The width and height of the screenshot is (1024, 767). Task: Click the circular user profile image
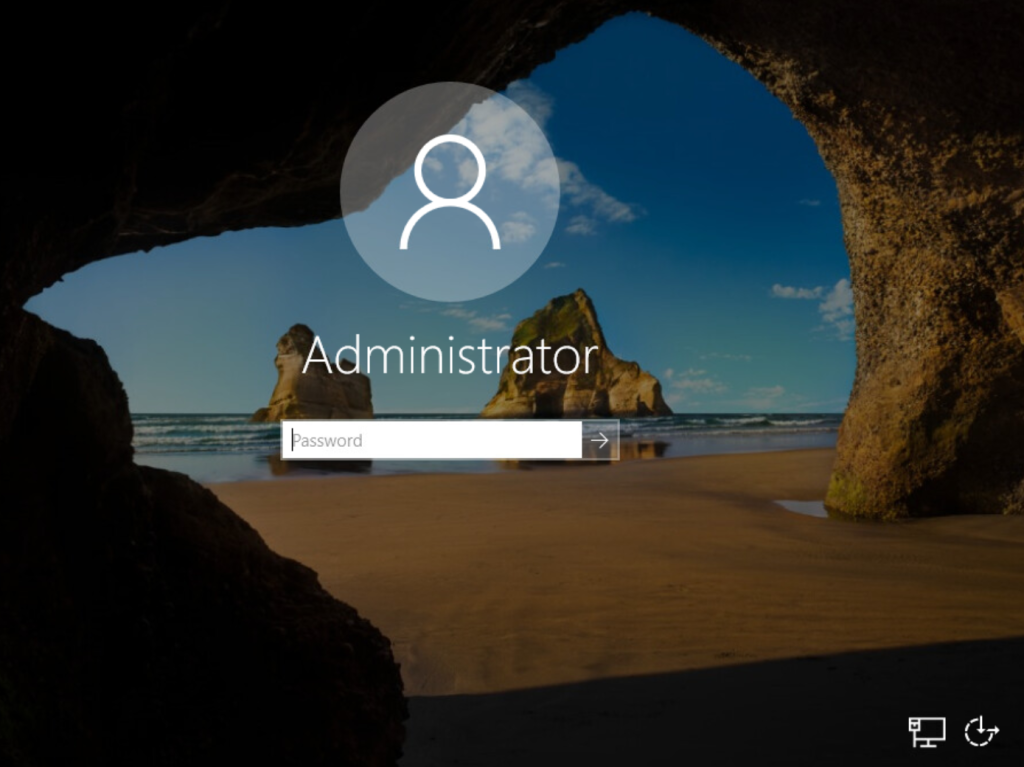coord(449,192)
